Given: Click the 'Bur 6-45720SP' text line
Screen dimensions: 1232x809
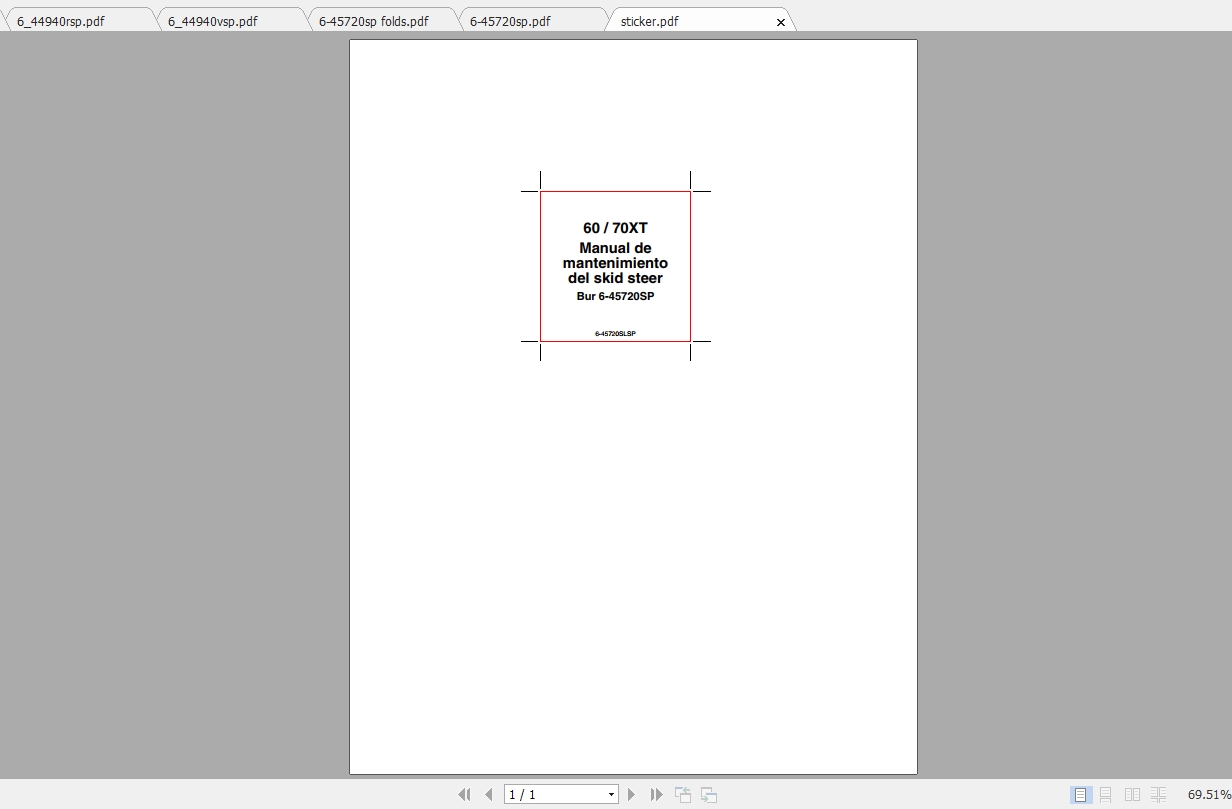Looking at the screenshot, I should point(615,296).
